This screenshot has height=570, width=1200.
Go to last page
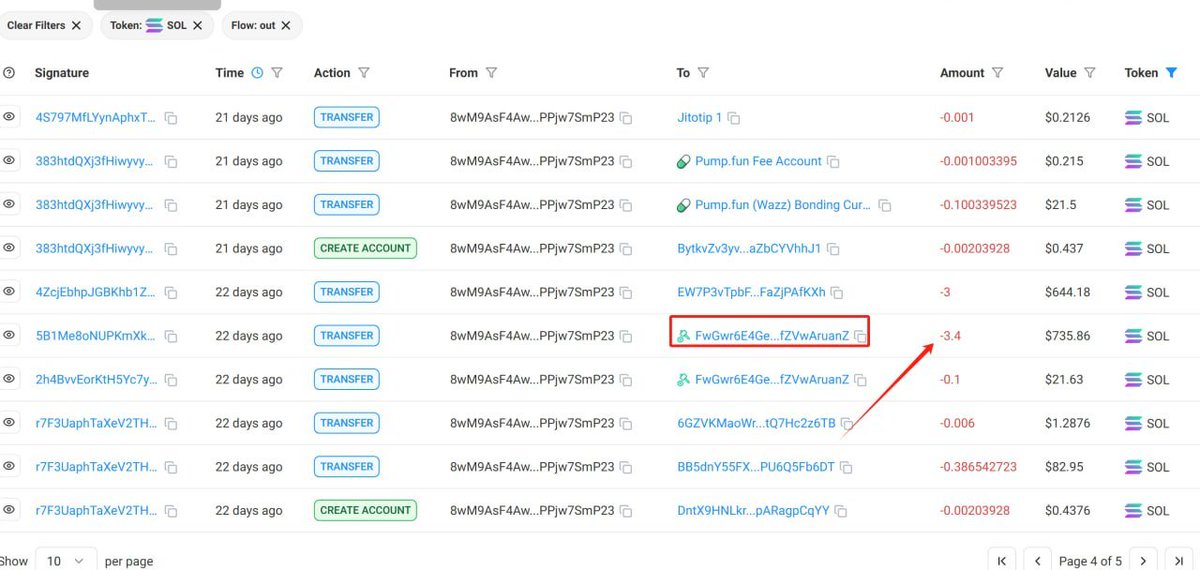(1179, 561)
